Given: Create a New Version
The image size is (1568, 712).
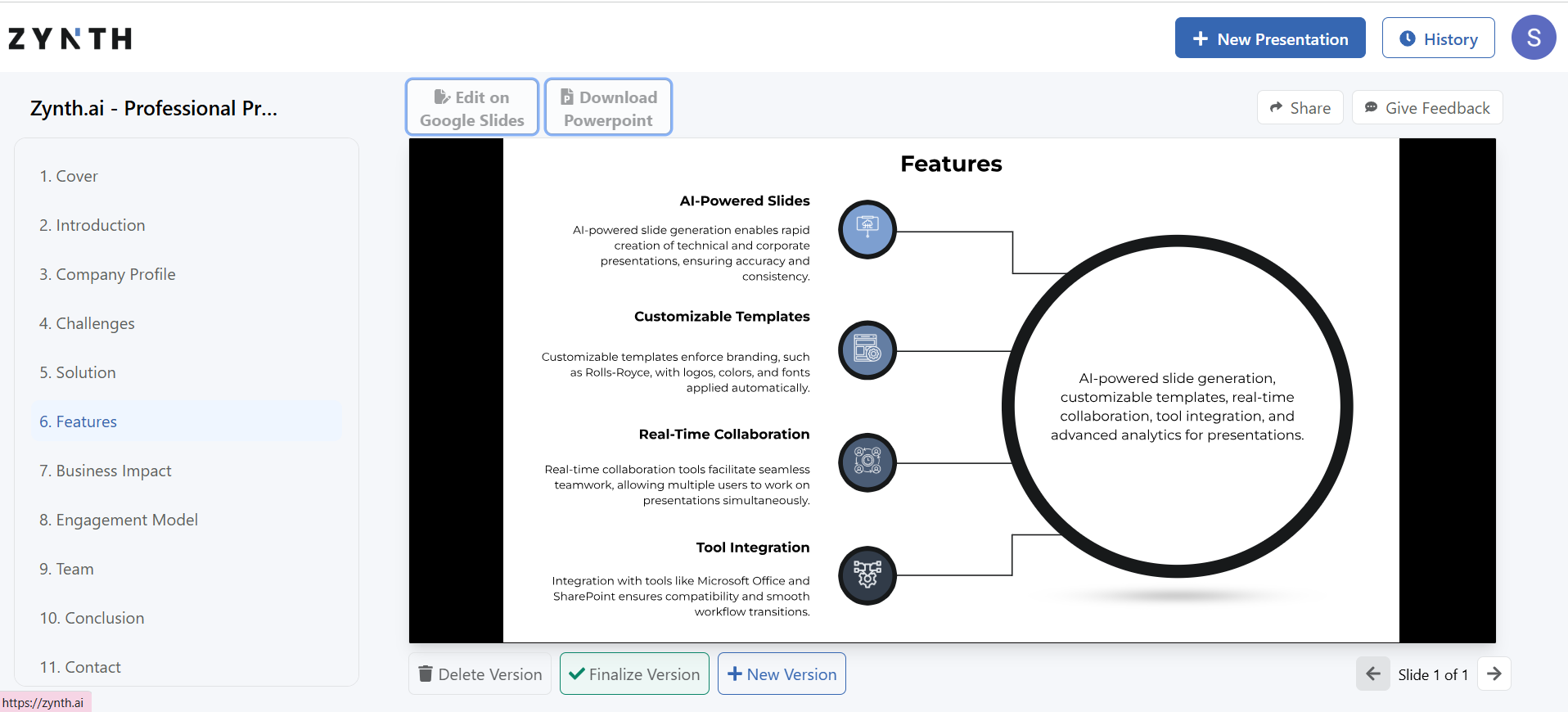Looking at the screenshot, I should (x=782, y=674).
